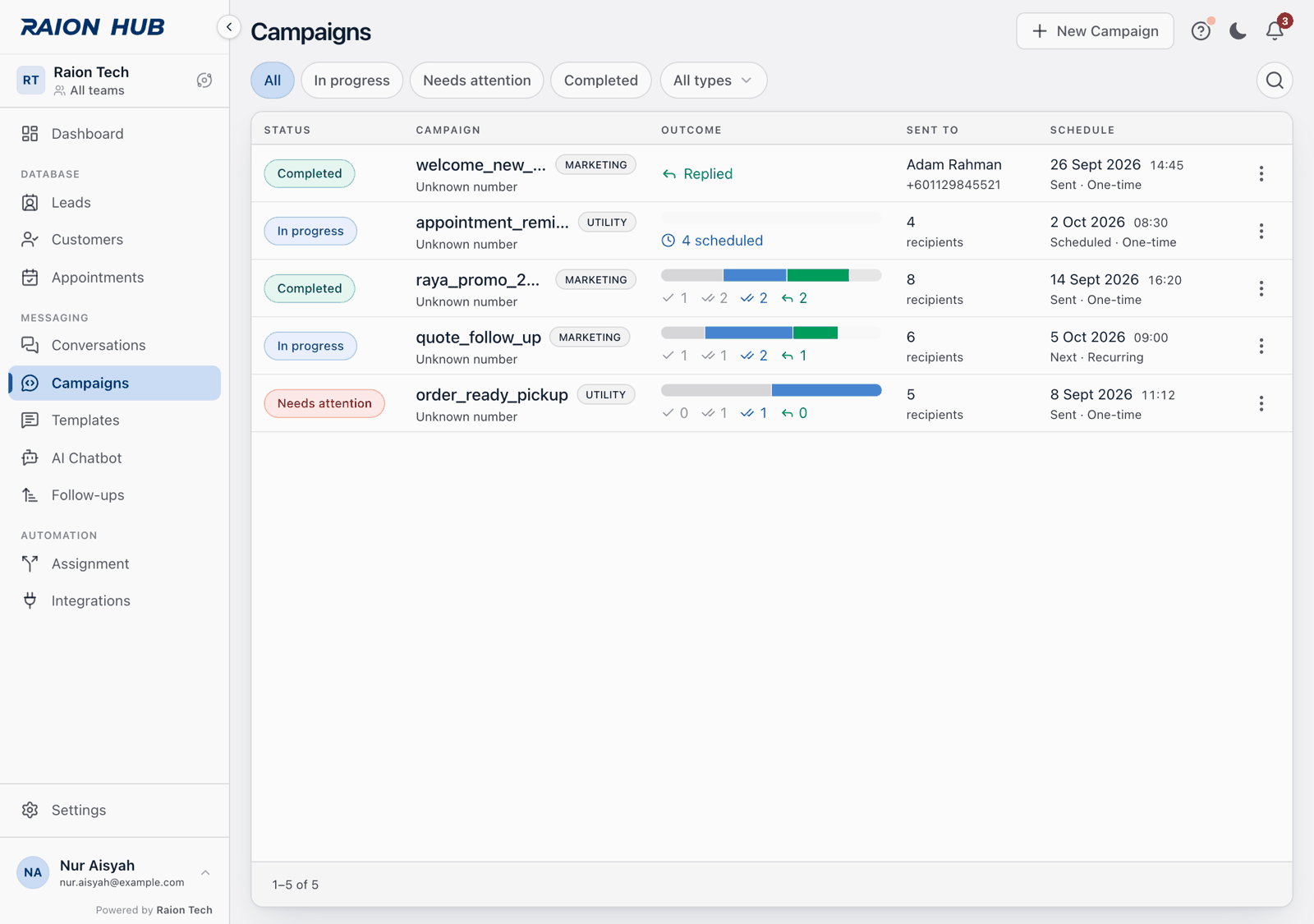Image resolution: width=1314 pixels, height=924 pixels.
Task: Click the CAMPAIGN column header
Action: (448, 130)
